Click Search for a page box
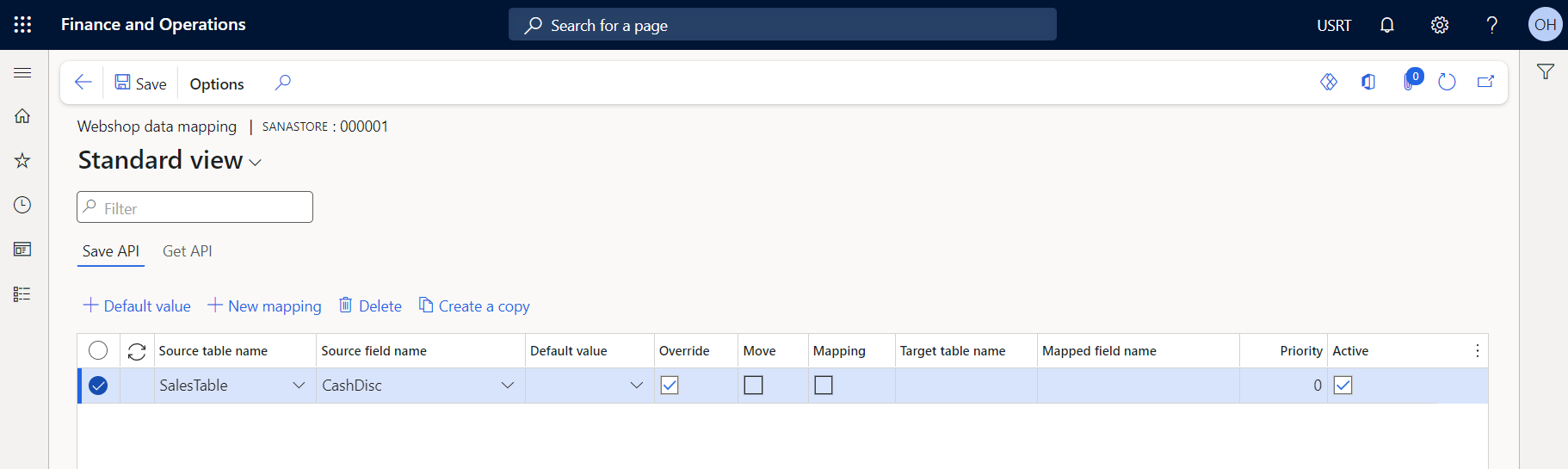Viewport: 1568px width, 469px height. pos(782,25)
